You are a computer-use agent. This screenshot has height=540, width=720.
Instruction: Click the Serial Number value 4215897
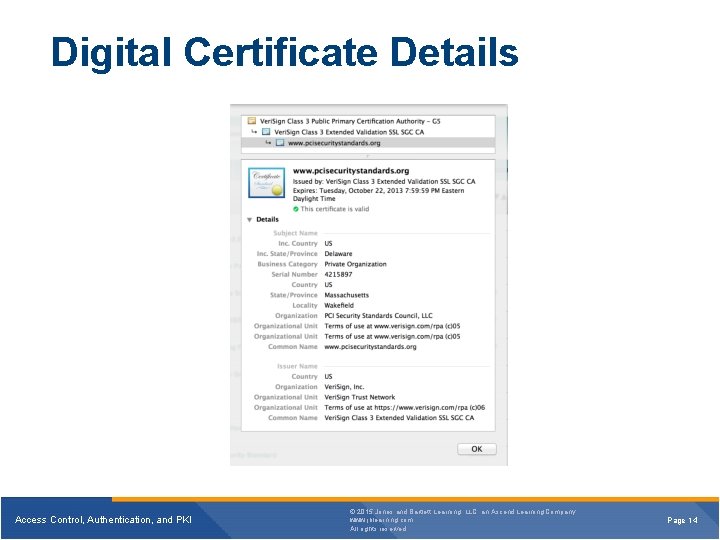pyautogui.click(x=338, y=274)
